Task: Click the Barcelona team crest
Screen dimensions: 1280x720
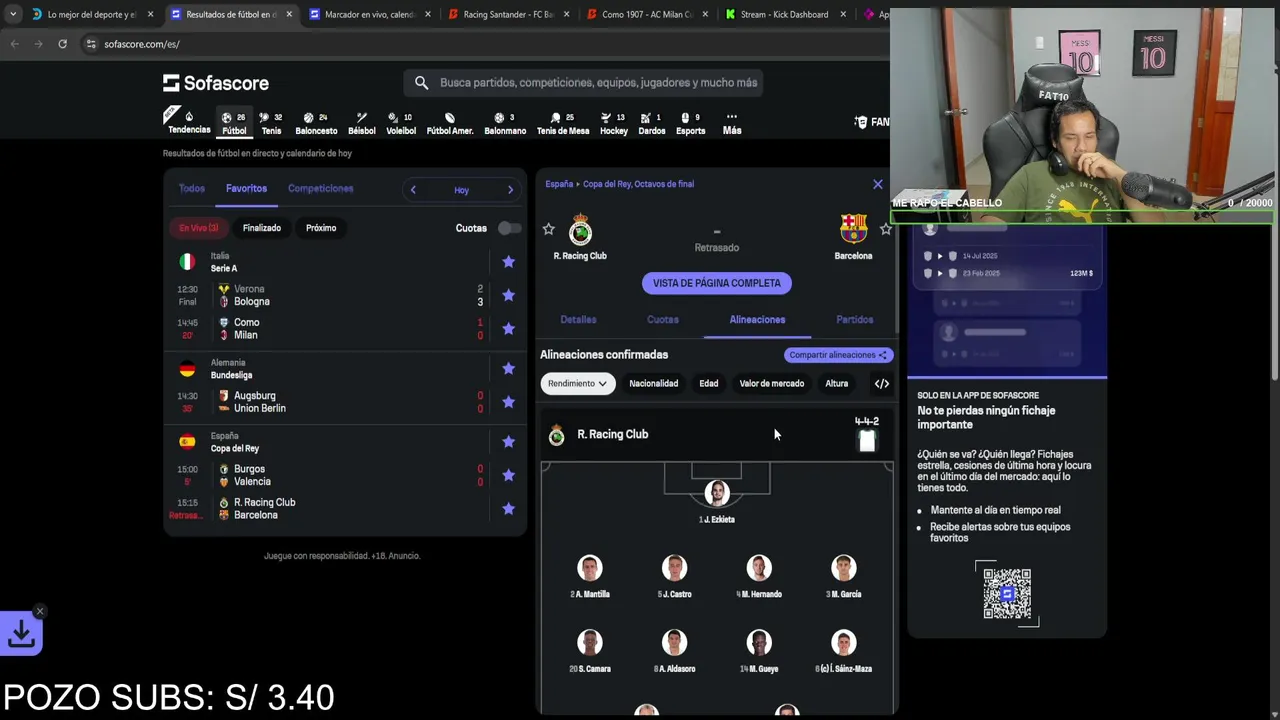Action: coord(853,229)
